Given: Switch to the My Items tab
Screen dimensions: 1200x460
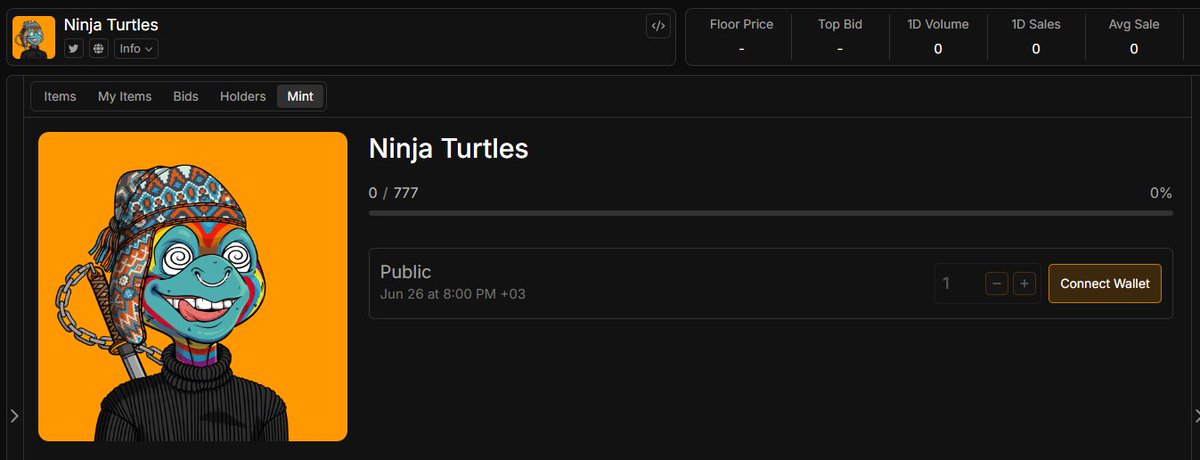Looking at the screenshot, I should pyautogui.click(x=125, y=96).
